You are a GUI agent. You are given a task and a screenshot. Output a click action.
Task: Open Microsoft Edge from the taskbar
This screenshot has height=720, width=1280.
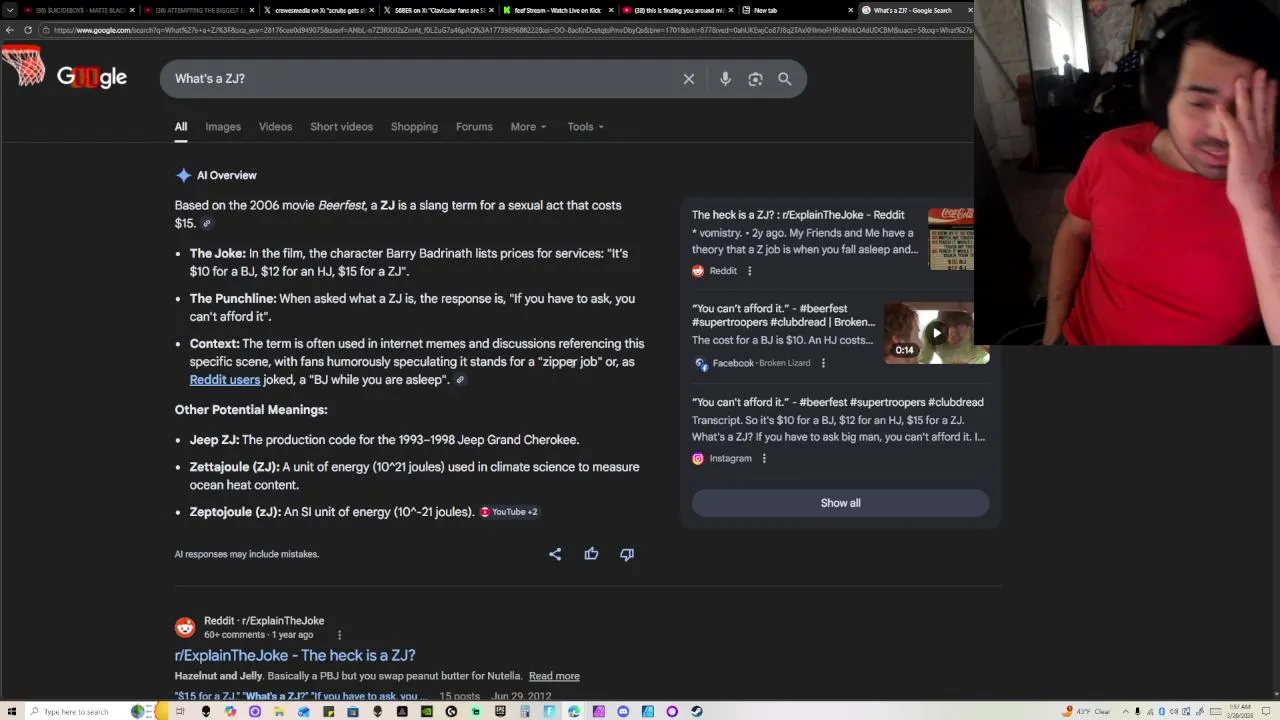pyautogui.click(x=574, y=711)
